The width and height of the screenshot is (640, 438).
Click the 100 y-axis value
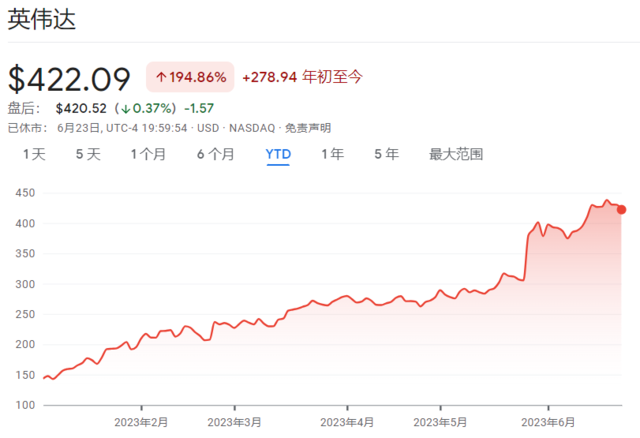point(25,405)
